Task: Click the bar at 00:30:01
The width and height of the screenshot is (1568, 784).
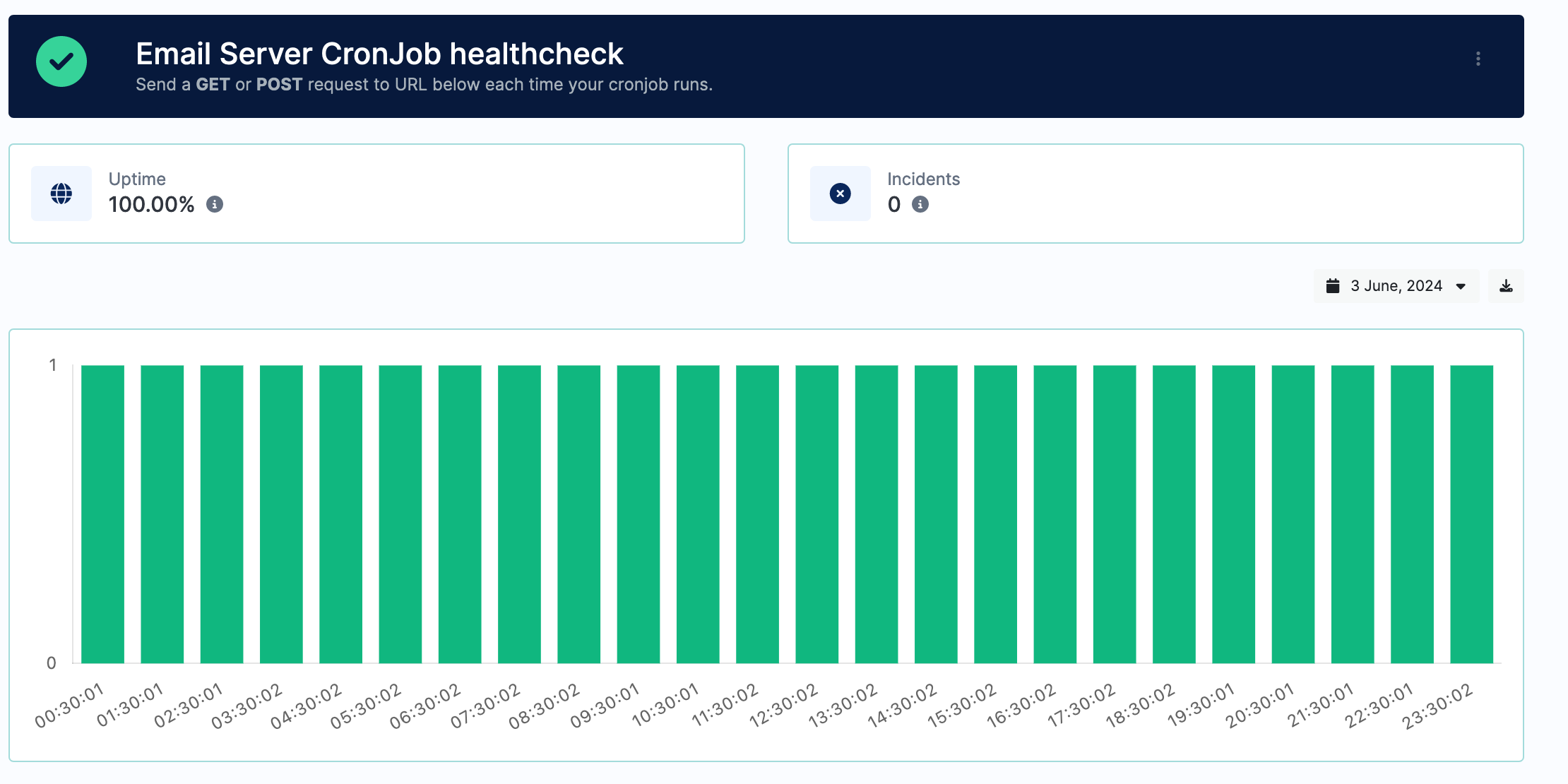Action: click(x=103, y=514)
